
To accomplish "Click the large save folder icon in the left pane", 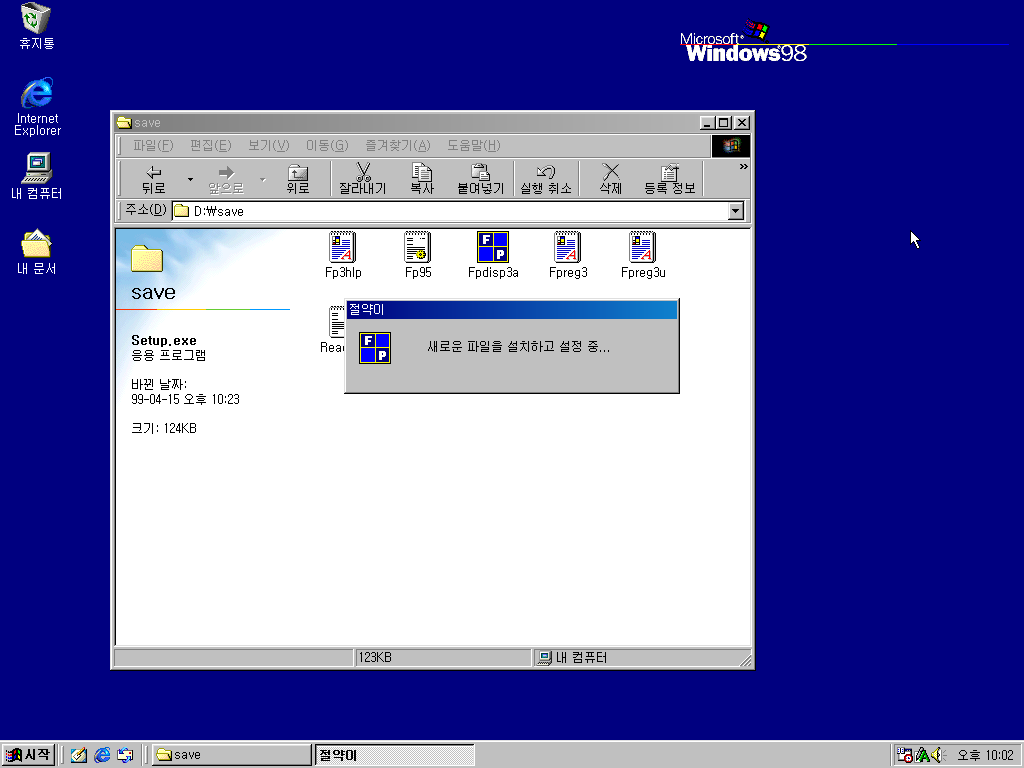I will [x=147, y=259].
